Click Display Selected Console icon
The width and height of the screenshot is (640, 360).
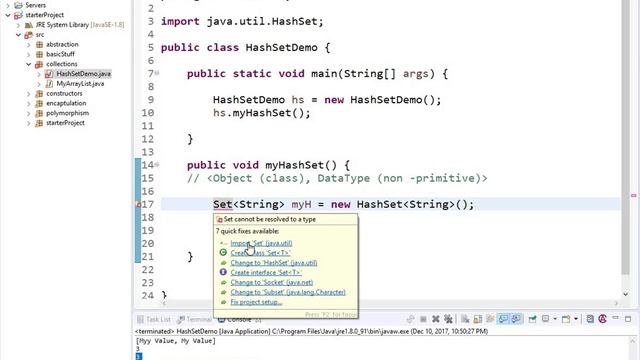pos(545,318)
